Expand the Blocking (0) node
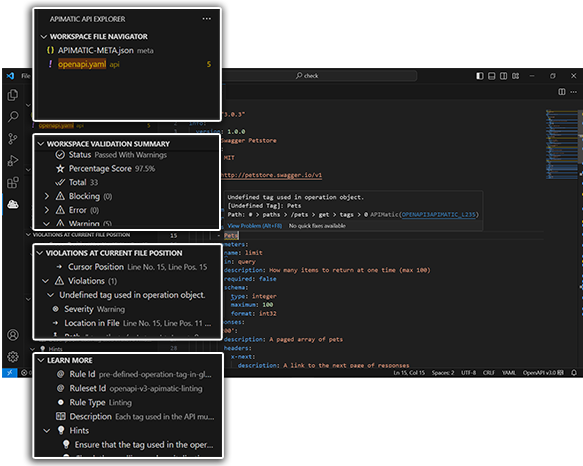This screenshot has height=466, width=583. point(46,196)
